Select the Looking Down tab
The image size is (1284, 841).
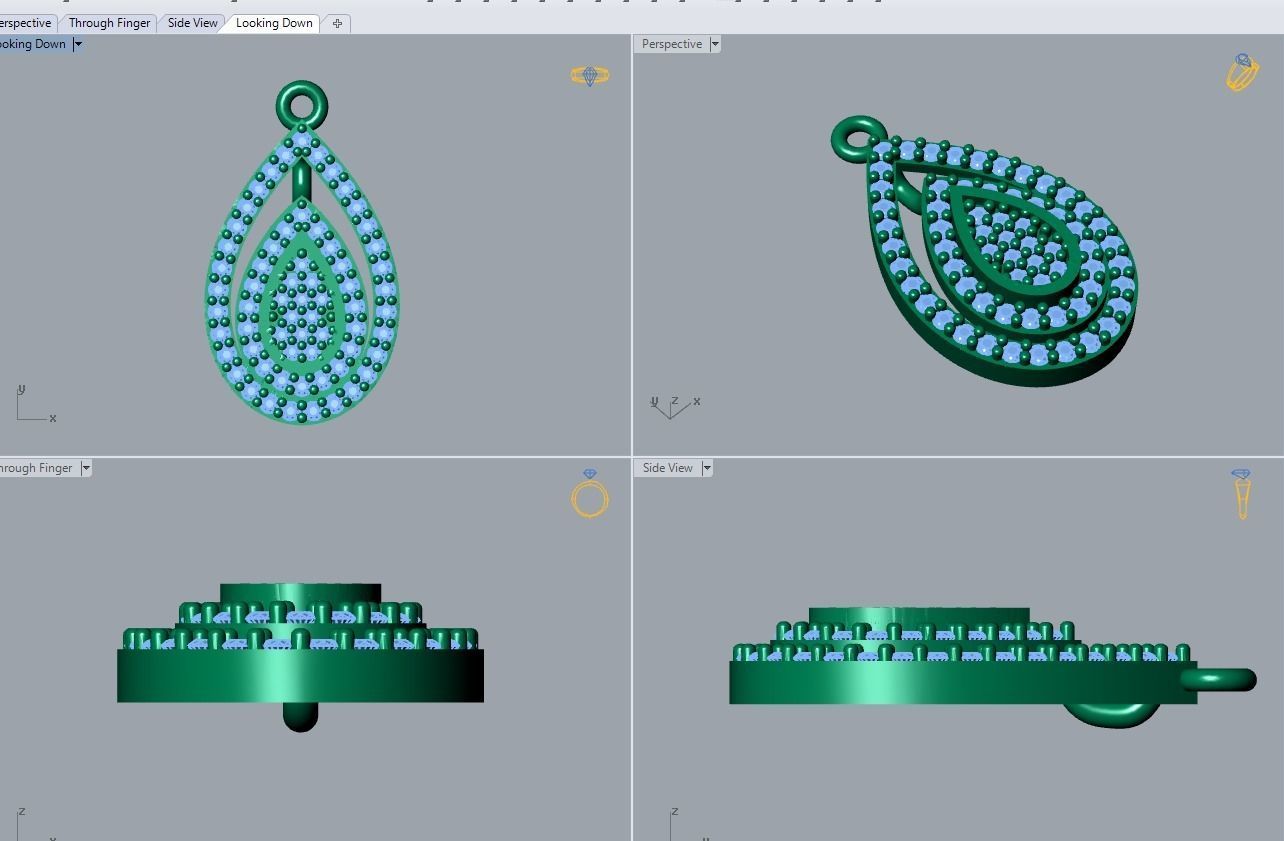click(x=274, y=23)
